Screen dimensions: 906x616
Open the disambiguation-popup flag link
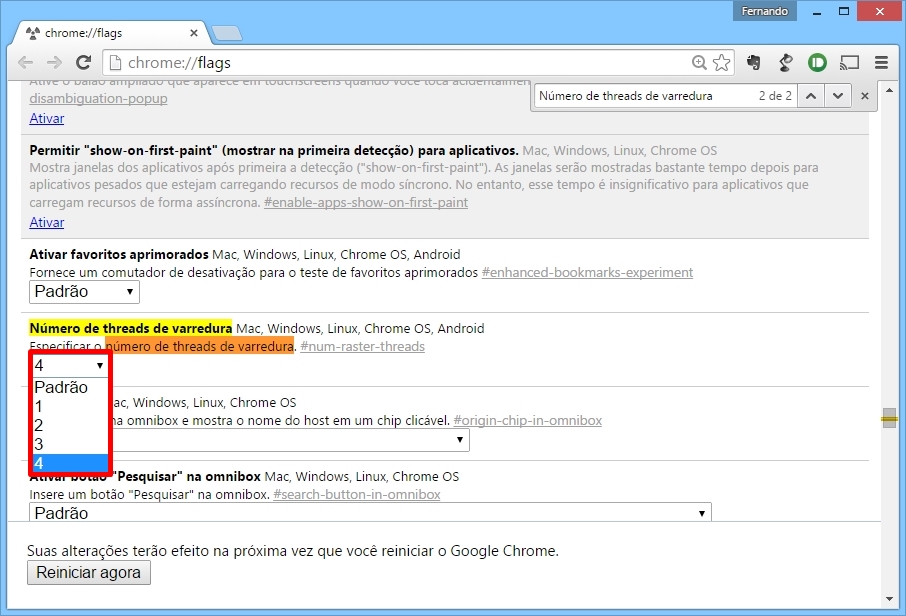98,98
